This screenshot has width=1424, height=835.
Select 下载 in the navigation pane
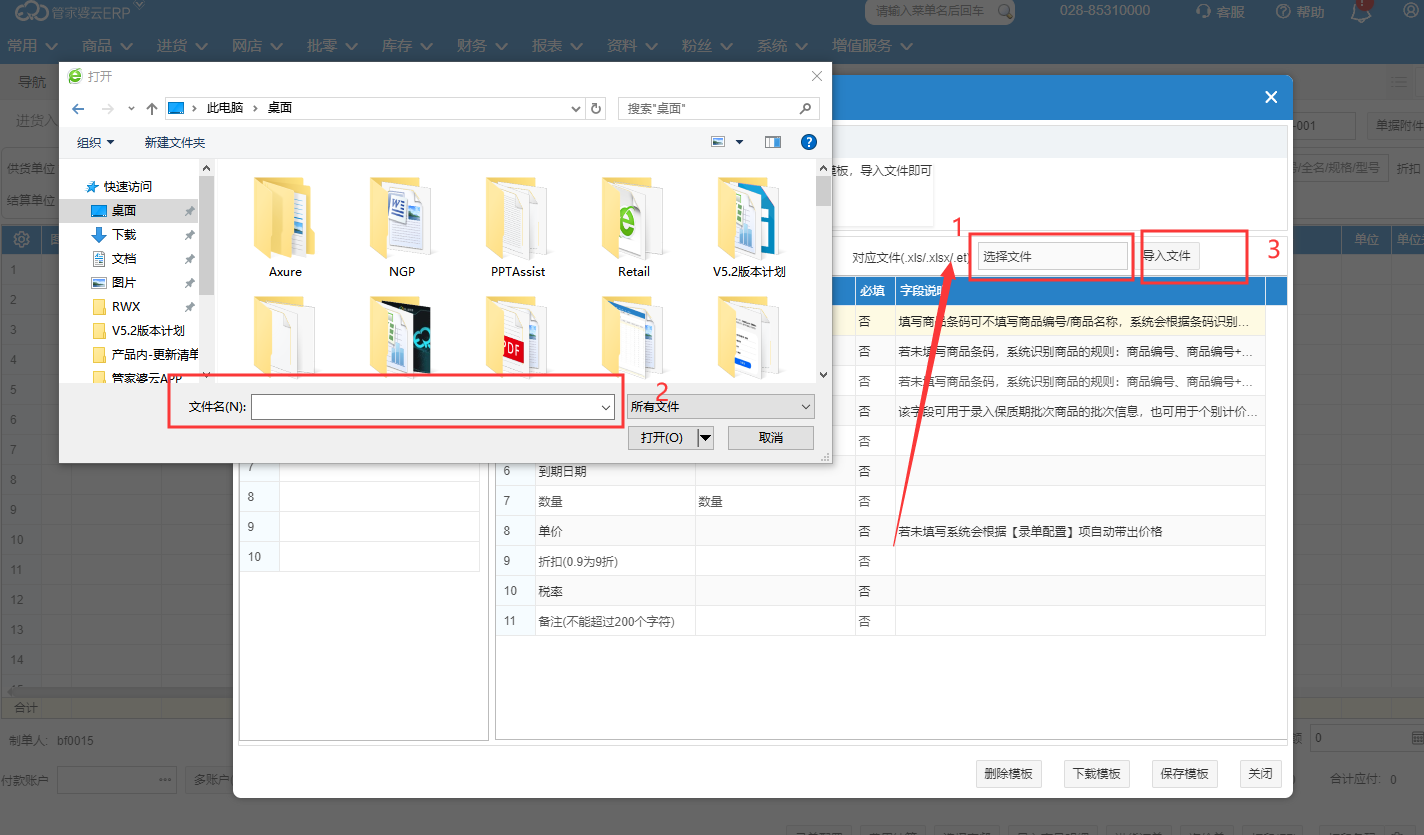coord(124,235)
